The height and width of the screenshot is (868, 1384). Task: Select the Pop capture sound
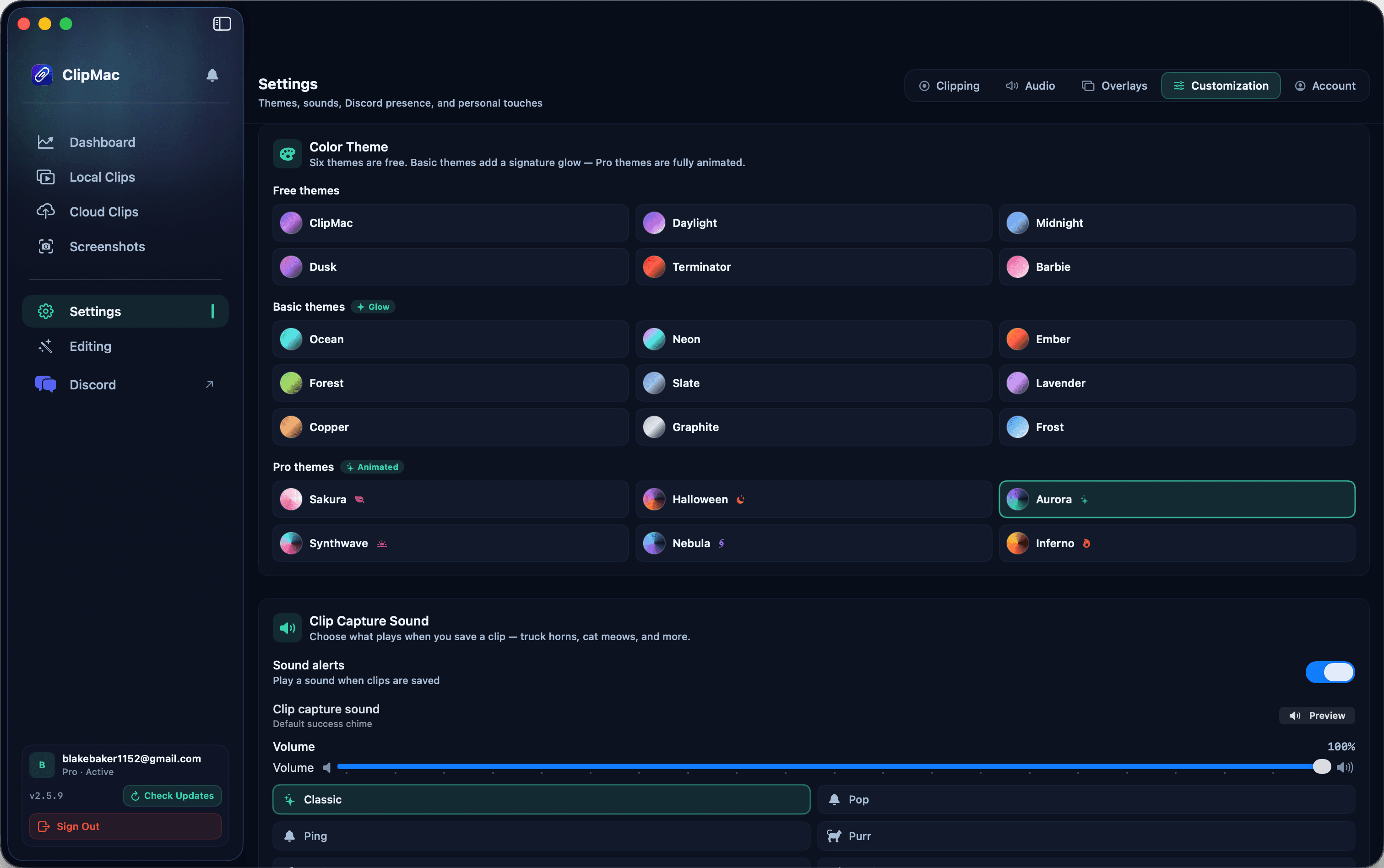[x=1086, y=800]
